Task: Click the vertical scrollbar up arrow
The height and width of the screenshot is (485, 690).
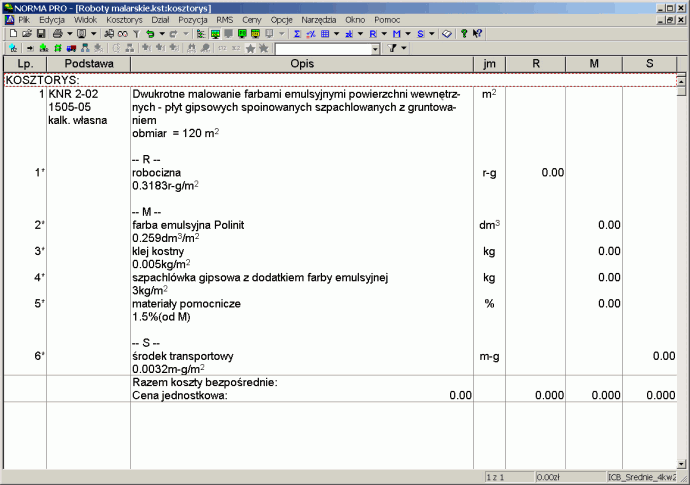Action: tap(682, 79)
